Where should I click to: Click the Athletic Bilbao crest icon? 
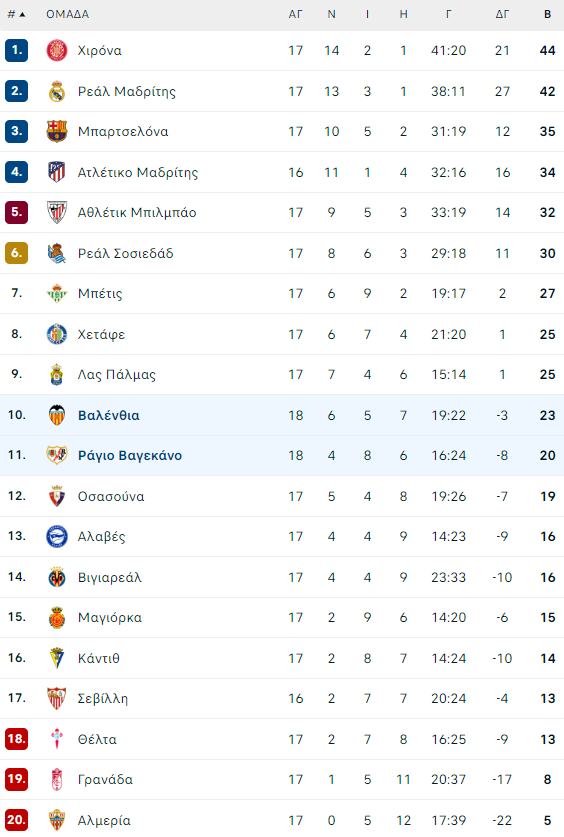pyautogui.click(x=57, y=212)
